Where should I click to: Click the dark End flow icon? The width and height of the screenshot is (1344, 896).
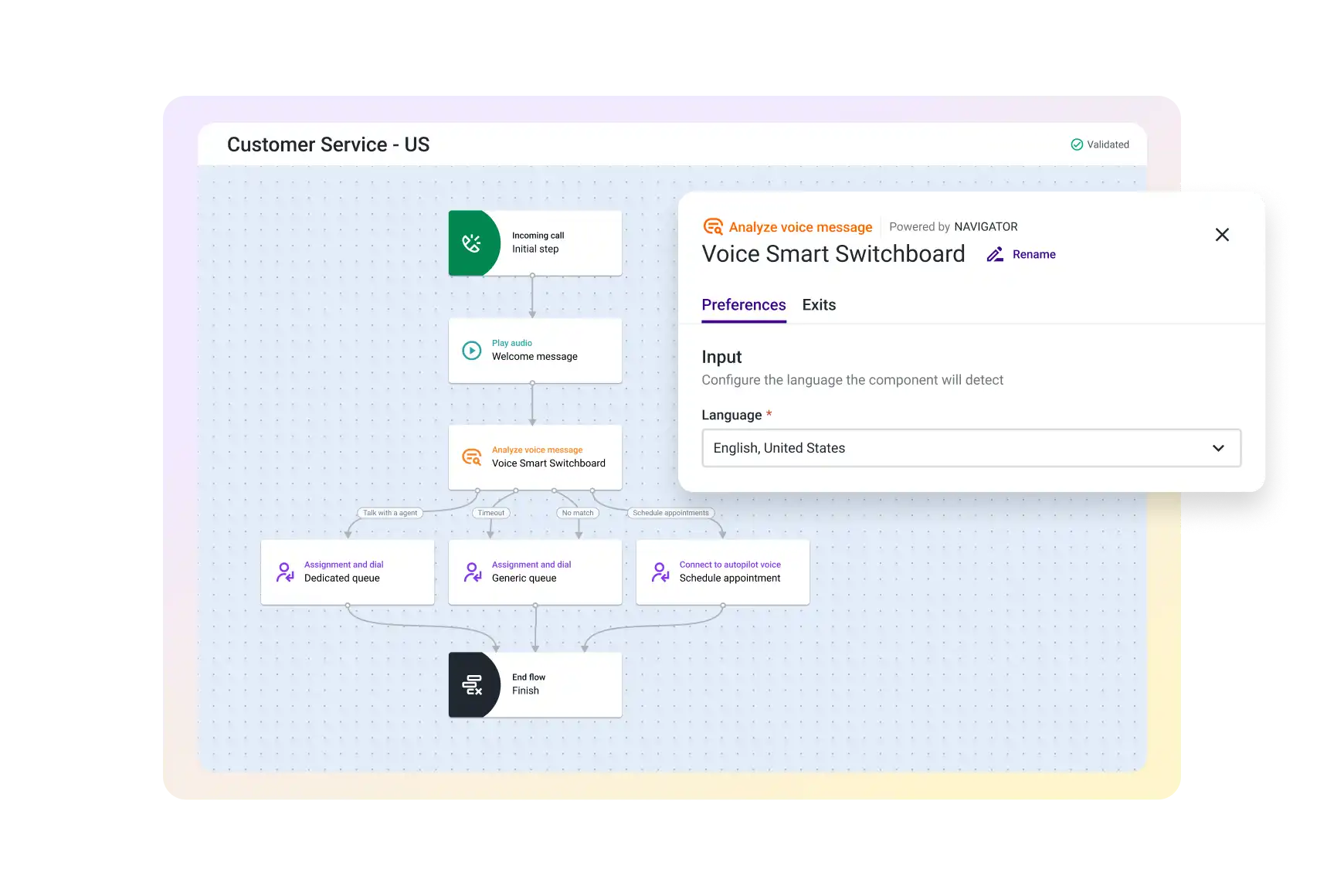point(472,684)
